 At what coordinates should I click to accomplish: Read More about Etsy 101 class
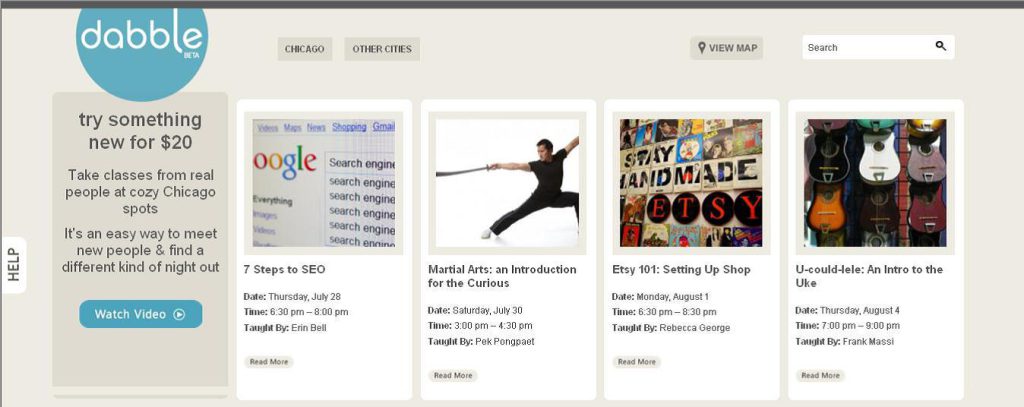636,362
